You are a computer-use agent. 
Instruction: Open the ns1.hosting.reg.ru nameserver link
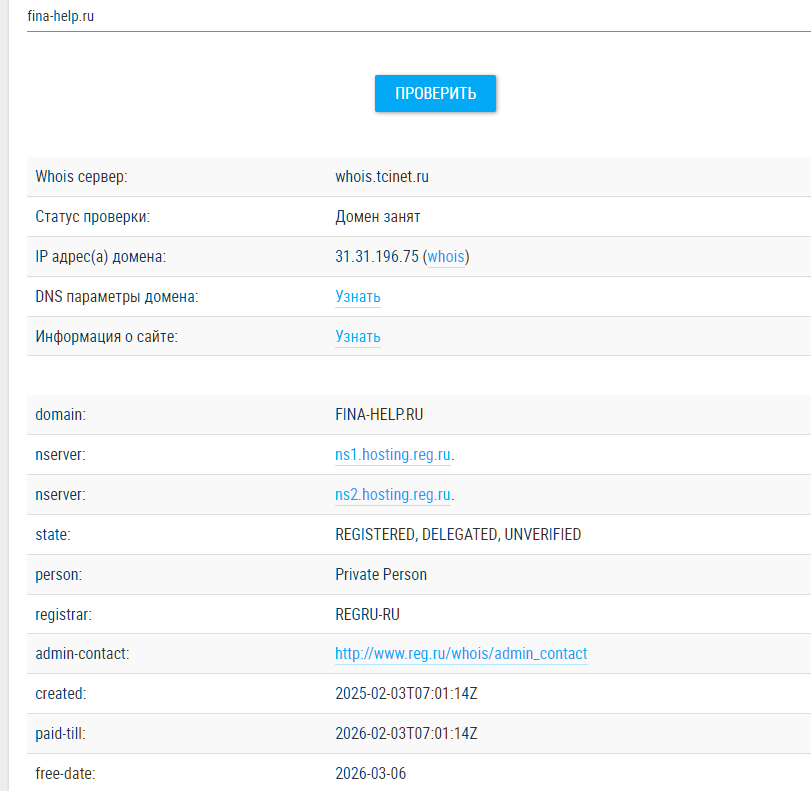click(x=393, y=455)
